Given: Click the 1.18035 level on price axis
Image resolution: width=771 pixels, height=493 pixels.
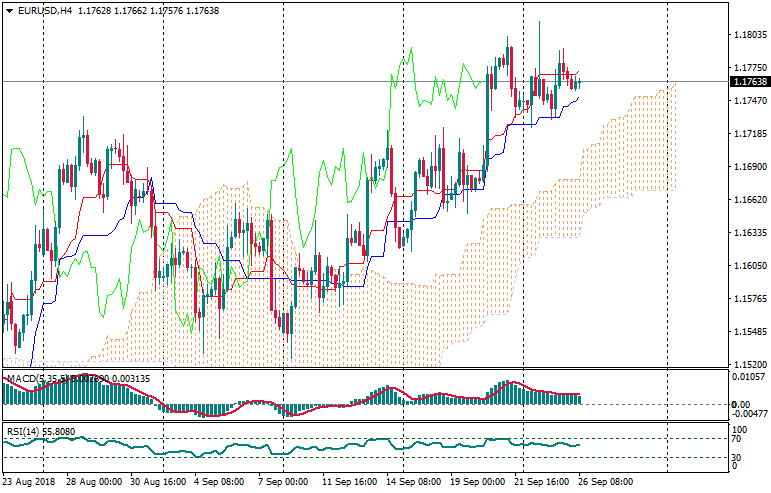Looking at the screenshot, I should click(749, 35).
